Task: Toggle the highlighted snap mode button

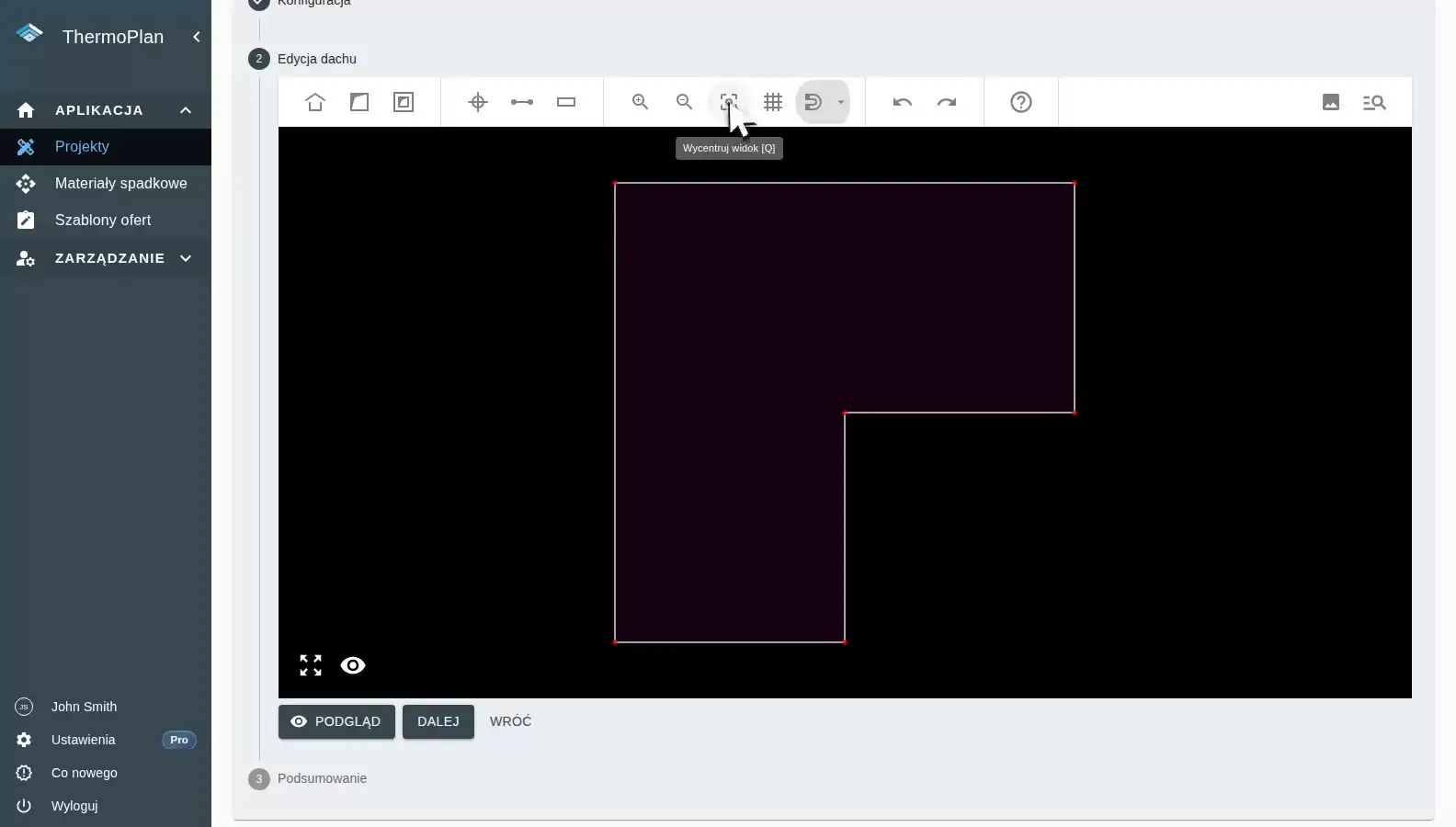Action: [813, 102]
